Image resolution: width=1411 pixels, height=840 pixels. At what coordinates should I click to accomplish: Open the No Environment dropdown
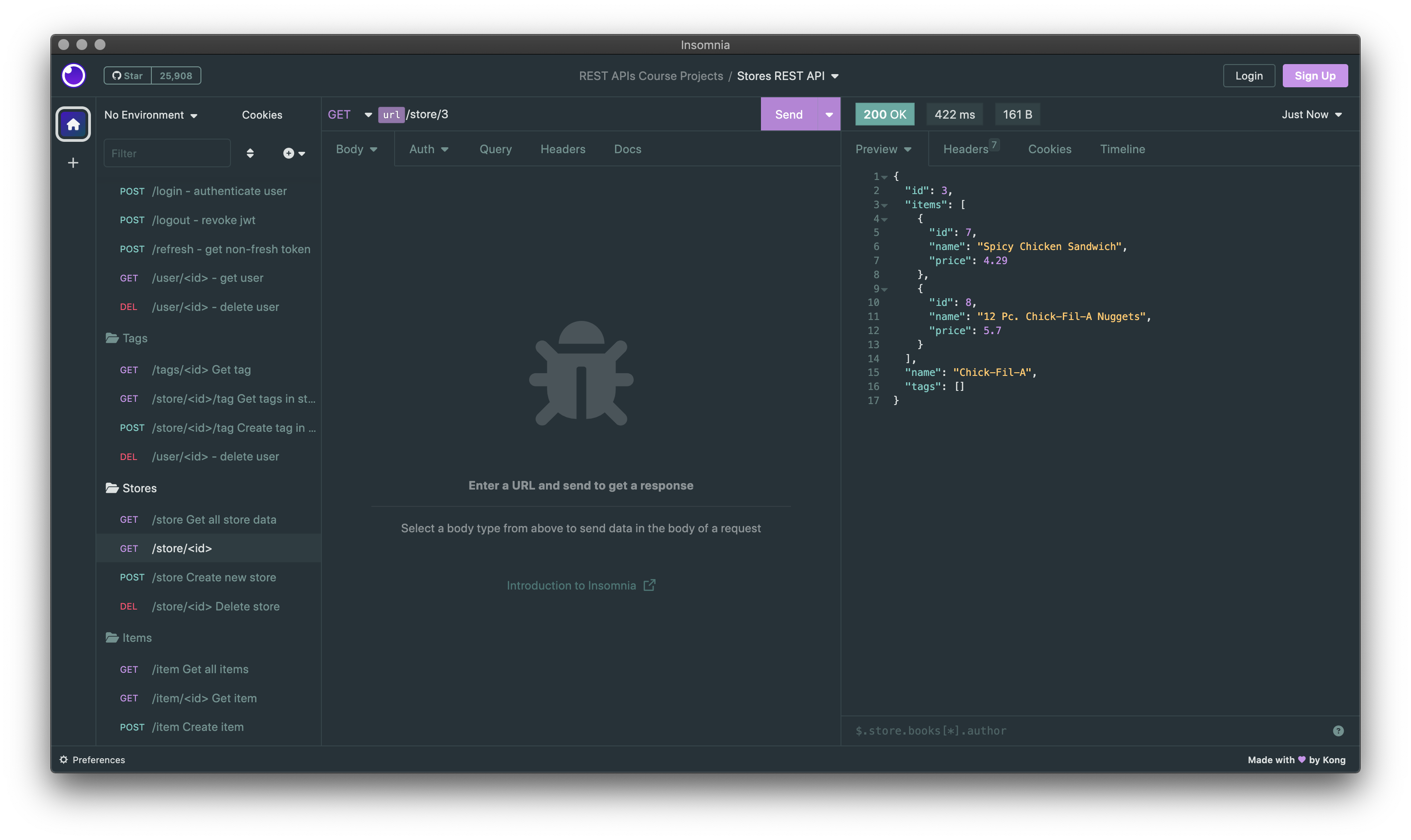(150, 115)
